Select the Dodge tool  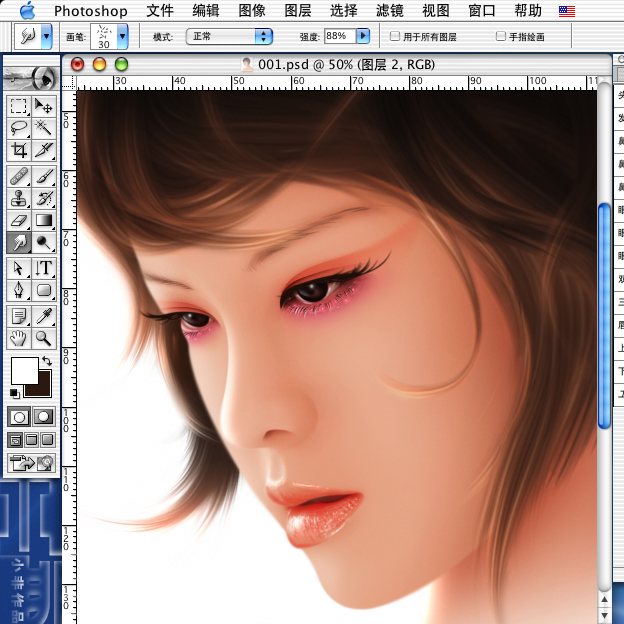point(43,242)
